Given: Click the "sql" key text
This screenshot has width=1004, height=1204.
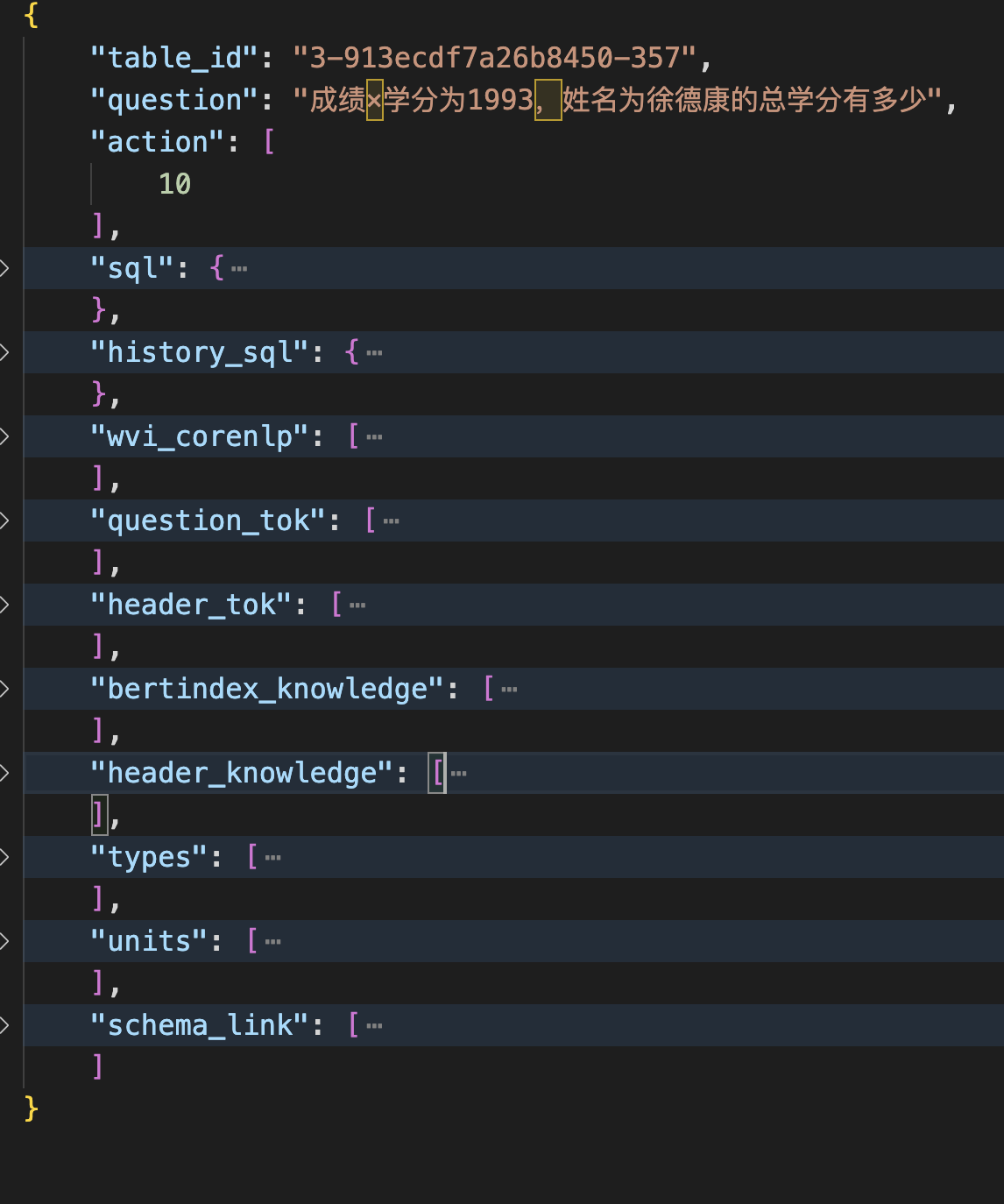Looking at the screenshot, I should click(132, 268).
